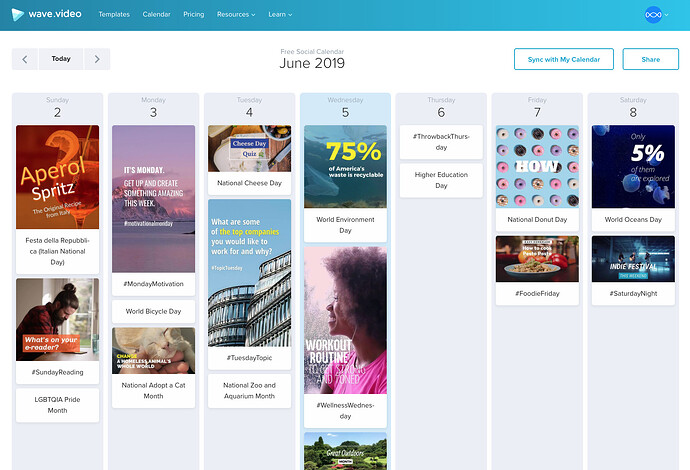This screenshot has height=470, width=690.
Task: Select the World Oceans Day 5% thumbnail
Action: 633,166
